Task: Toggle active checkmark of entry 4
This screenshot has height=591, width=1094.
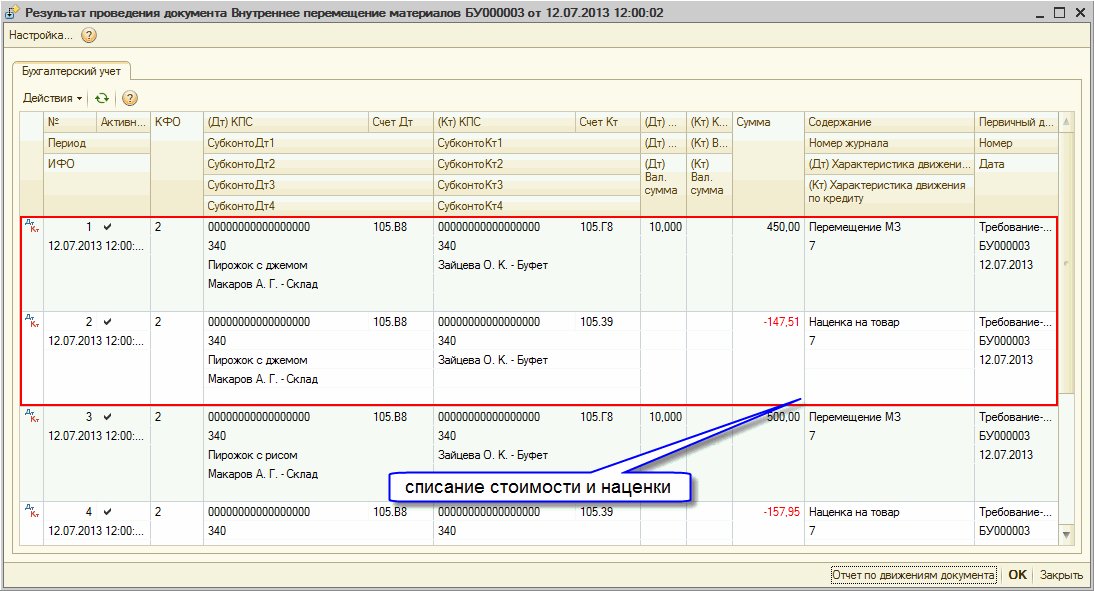Action: (x=107, y=511)
